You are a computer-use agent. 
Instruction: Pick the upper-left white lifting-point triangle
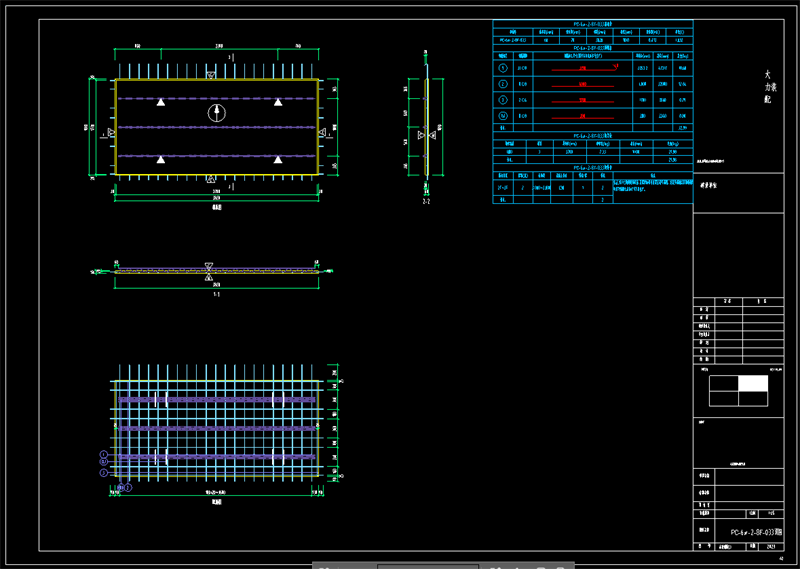(x=161, y=102)
